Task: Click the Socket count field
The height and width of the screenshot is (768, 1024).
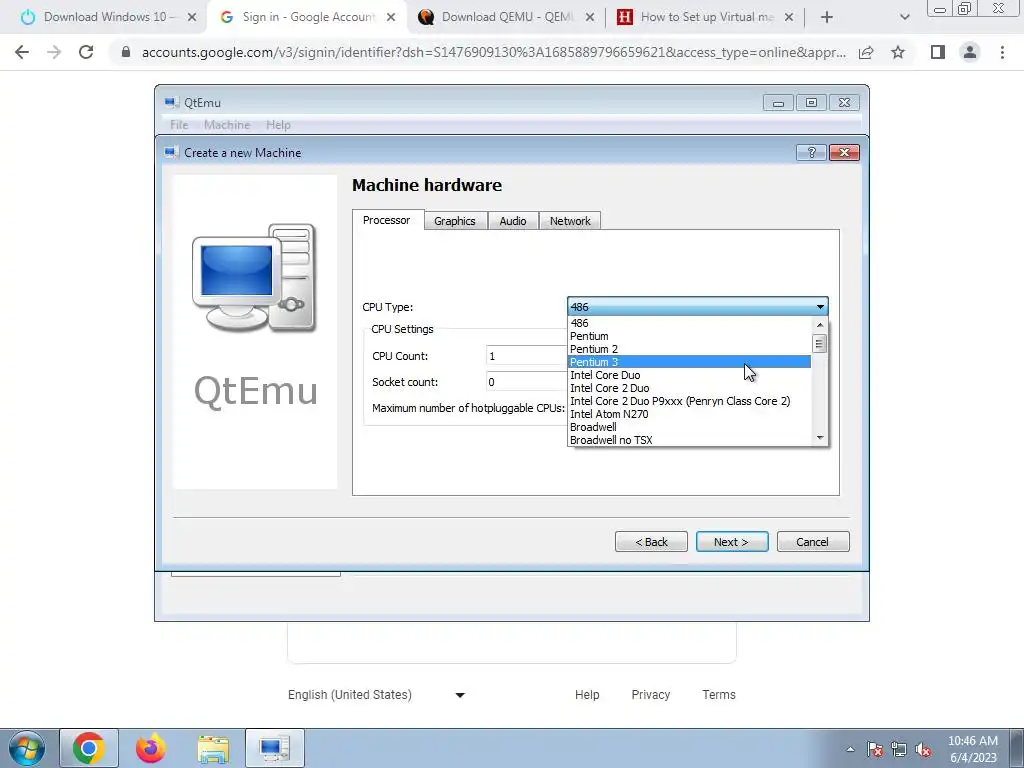Action: click(x=526, y=382)
